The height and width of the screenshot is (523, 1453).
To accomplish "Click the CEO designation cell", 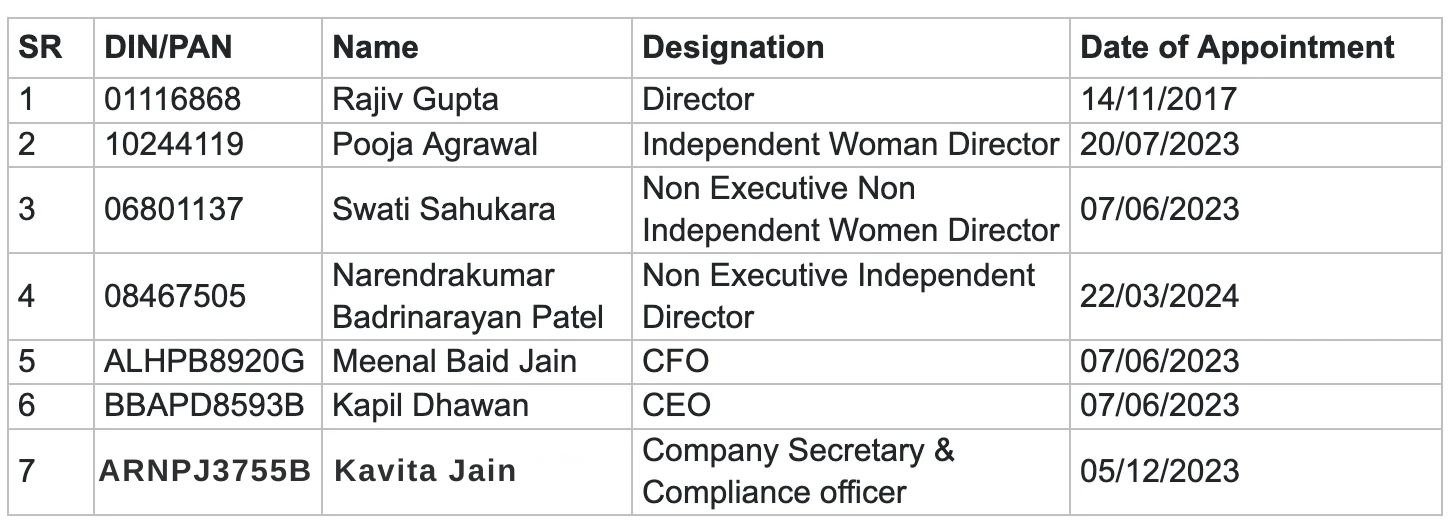I will pyautogui.click(x=676, y=405).
